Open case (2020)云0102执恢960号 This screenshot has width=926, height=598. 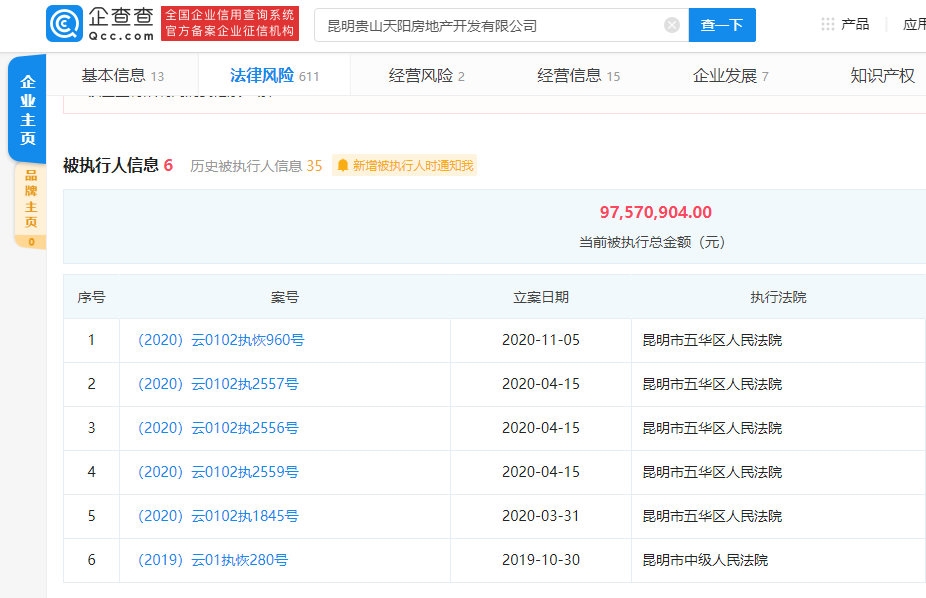(220, 340)
